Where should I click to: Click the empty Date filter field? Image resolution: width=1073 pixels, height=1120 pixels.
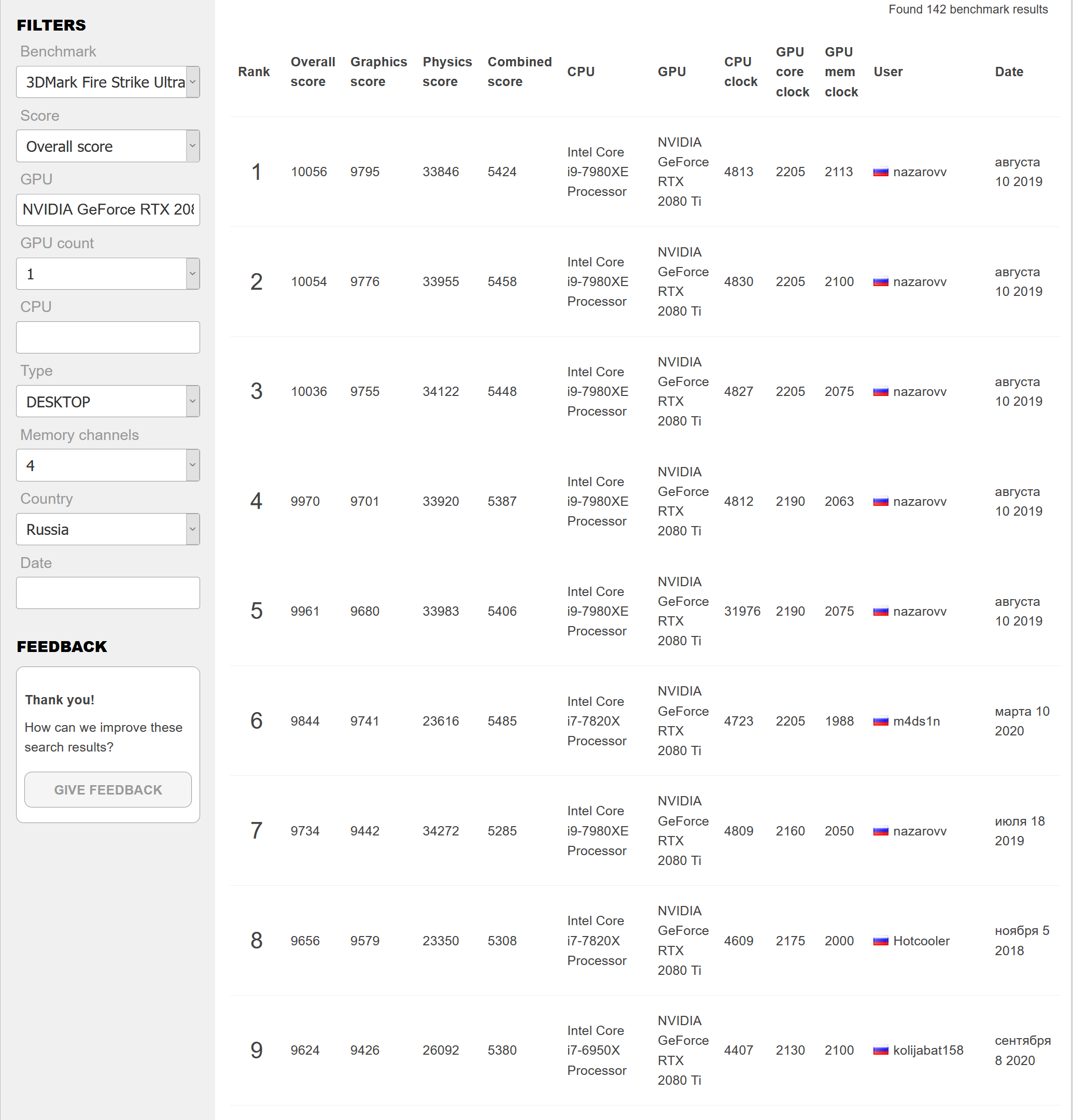pyautogui.click(x=108, y=593)
